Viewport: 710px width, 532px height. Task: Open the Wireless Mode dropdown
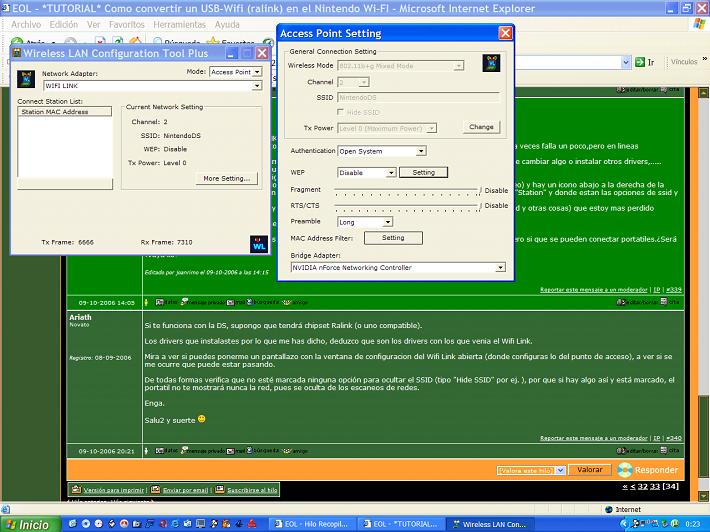[x=459, y=66]
